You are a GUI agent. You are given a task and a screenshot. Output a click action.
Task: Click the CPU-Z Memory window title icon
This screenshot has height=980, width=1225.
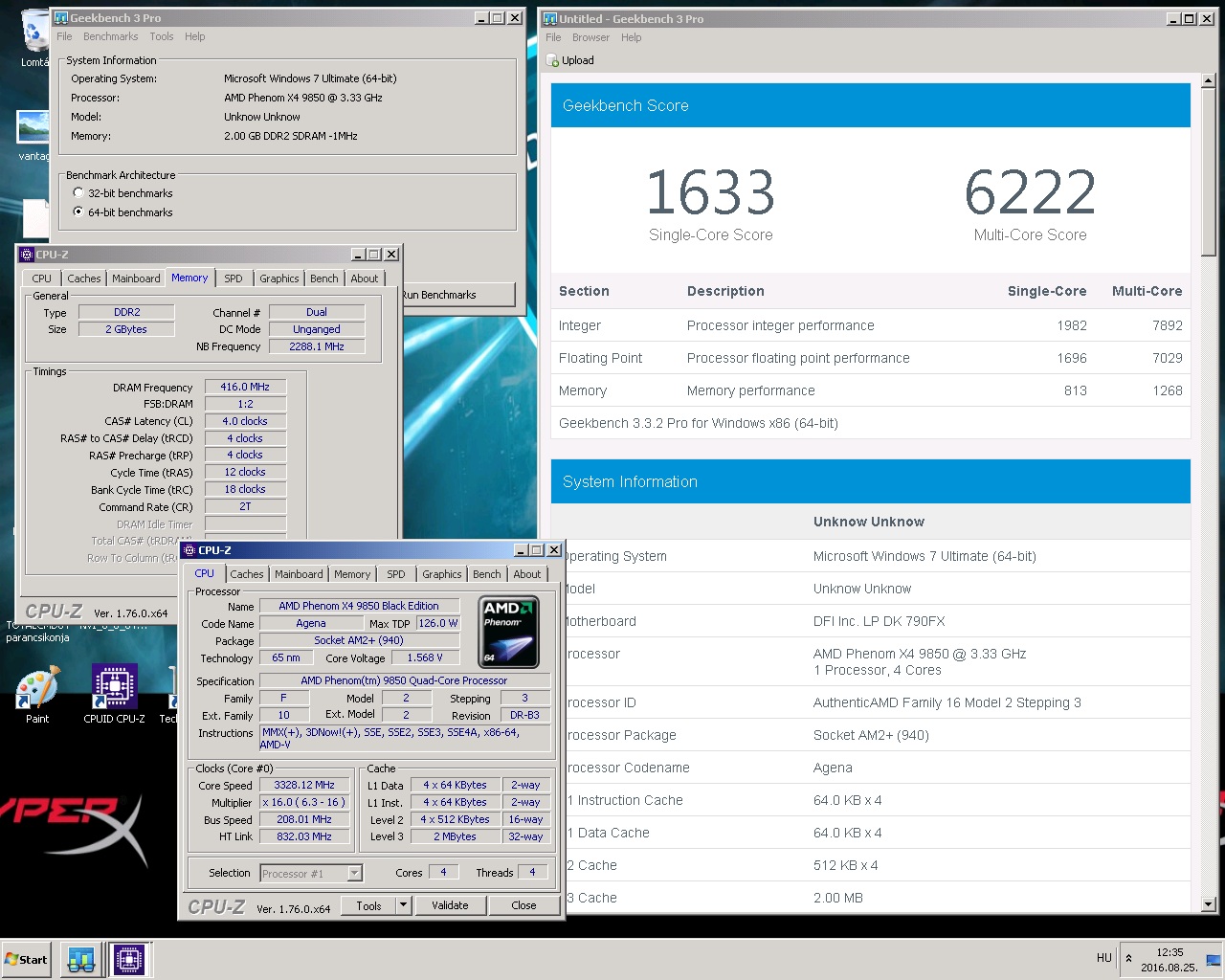pyautogui.click(x=27, y=255)
